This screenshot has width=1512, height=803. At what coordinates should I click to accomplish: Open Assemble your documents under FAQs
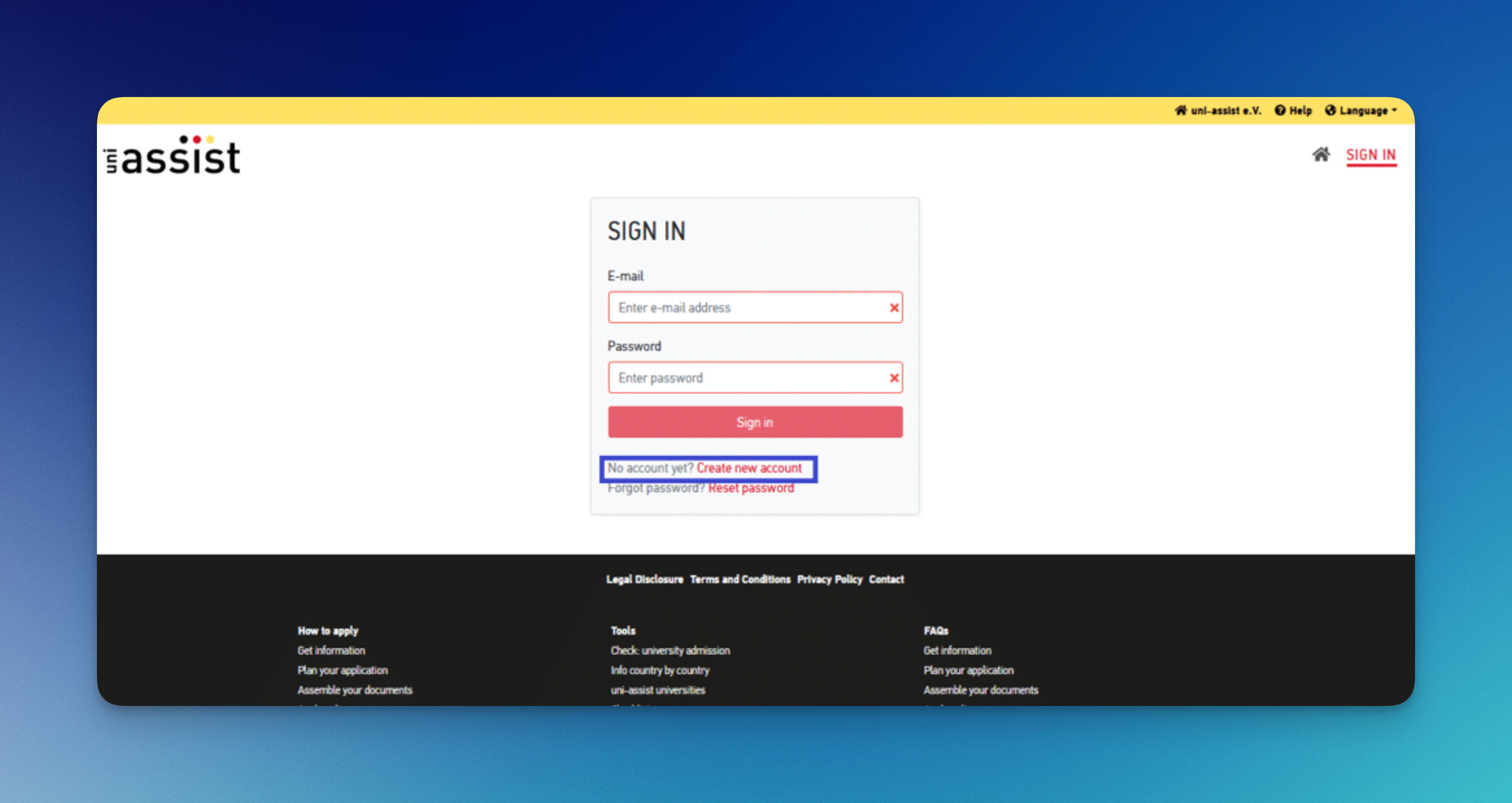(981, 689)
